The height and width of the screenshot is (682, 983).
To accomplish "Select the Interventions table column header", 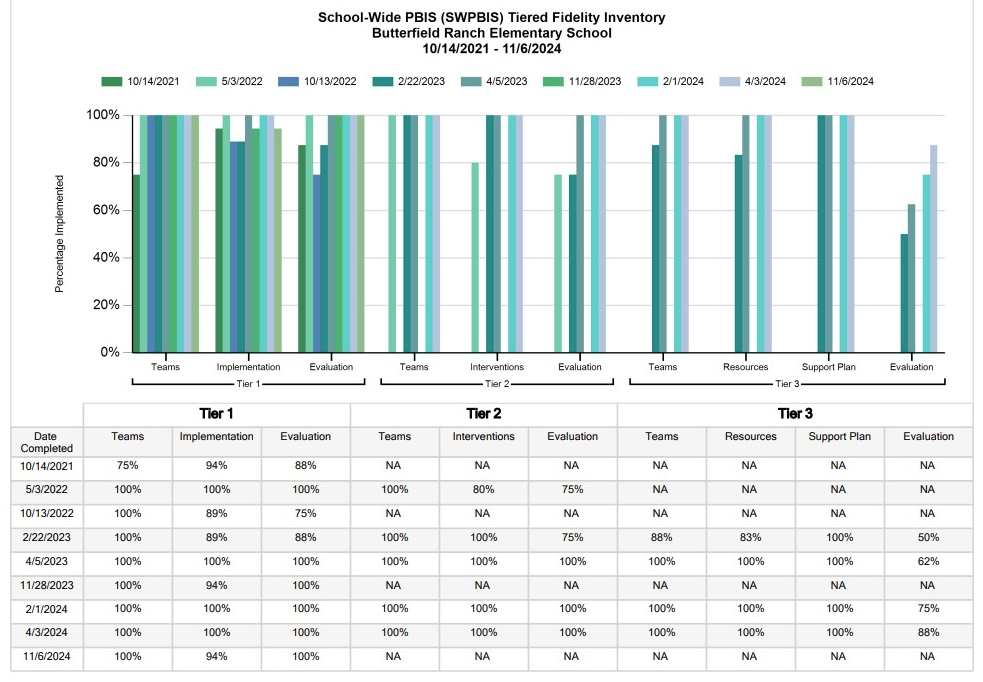I will tap(483, 437).
